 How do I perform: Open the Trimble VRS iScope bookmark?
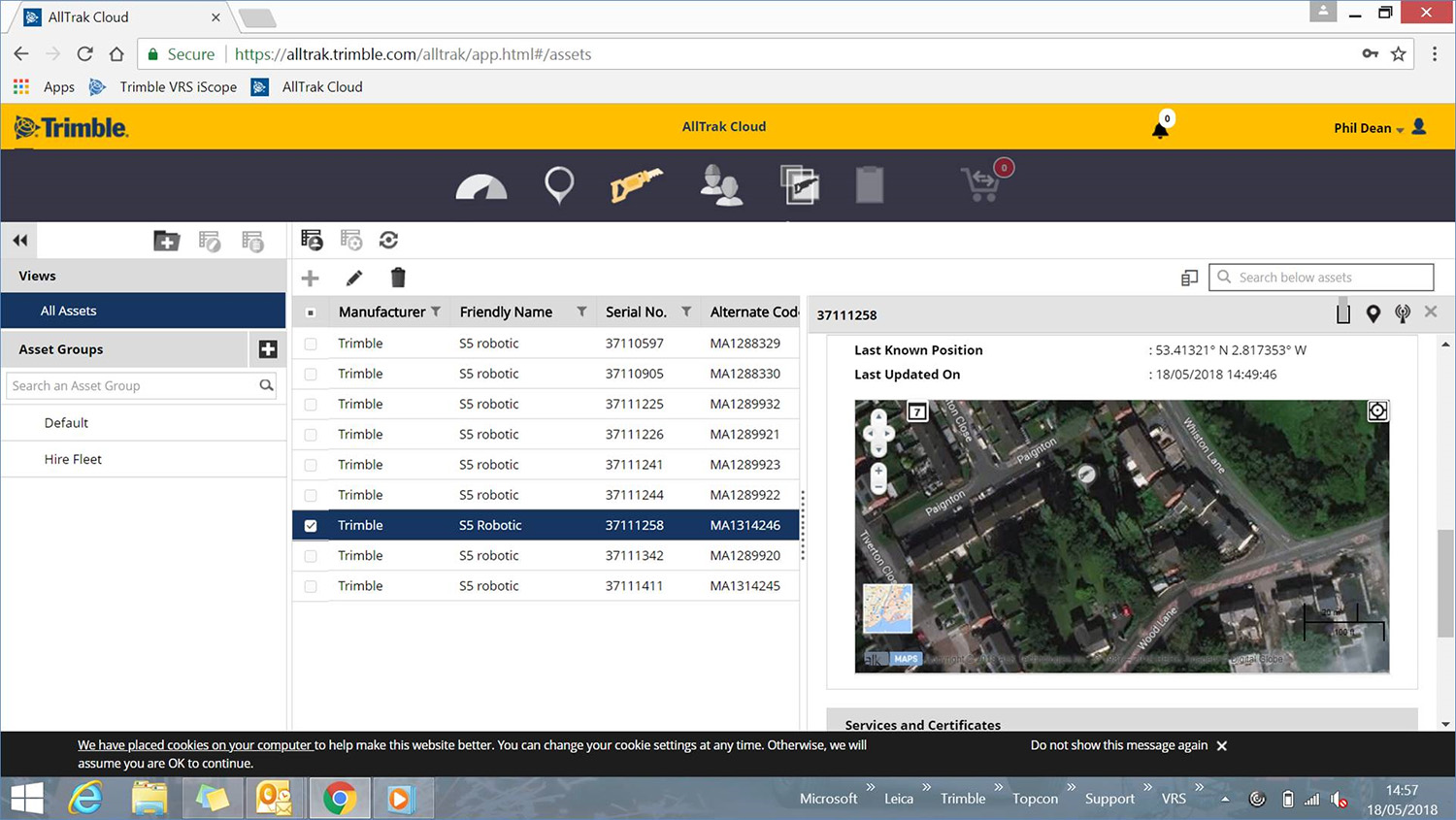[164, 87]
